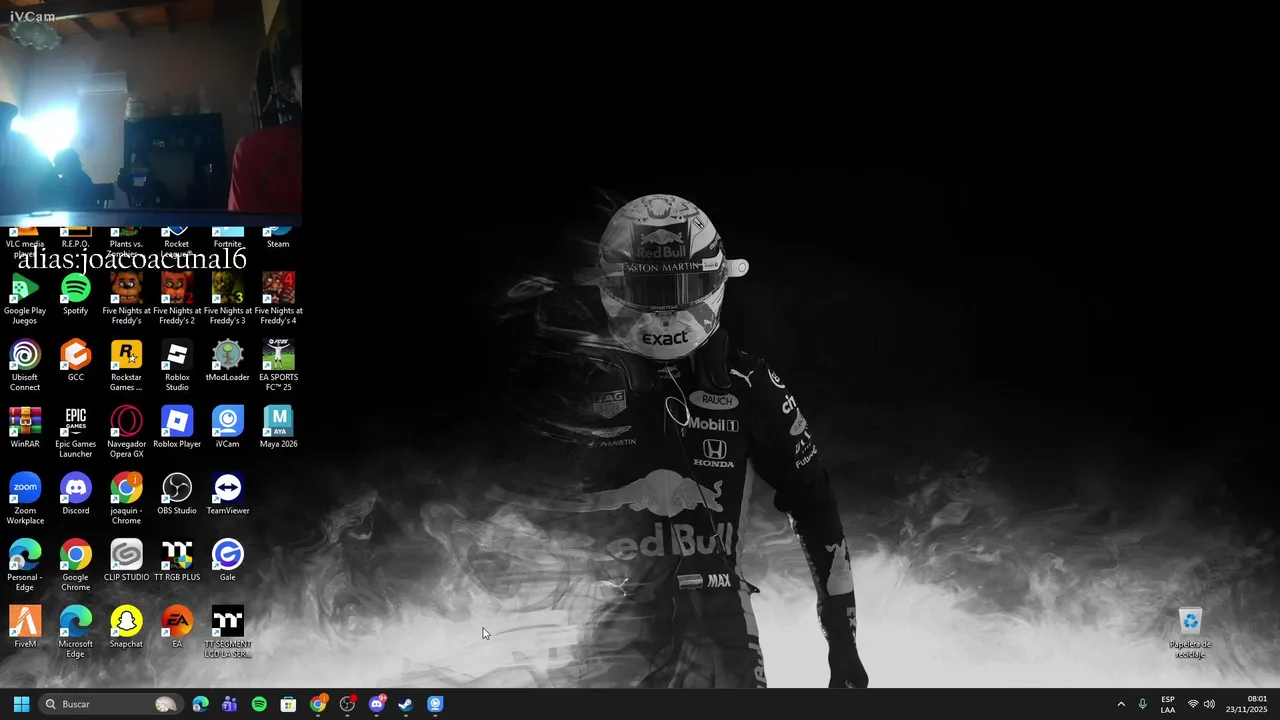Open Edge from the taskbar
The width and height of the screenshot is (1280, 720).
click(201, 704)
